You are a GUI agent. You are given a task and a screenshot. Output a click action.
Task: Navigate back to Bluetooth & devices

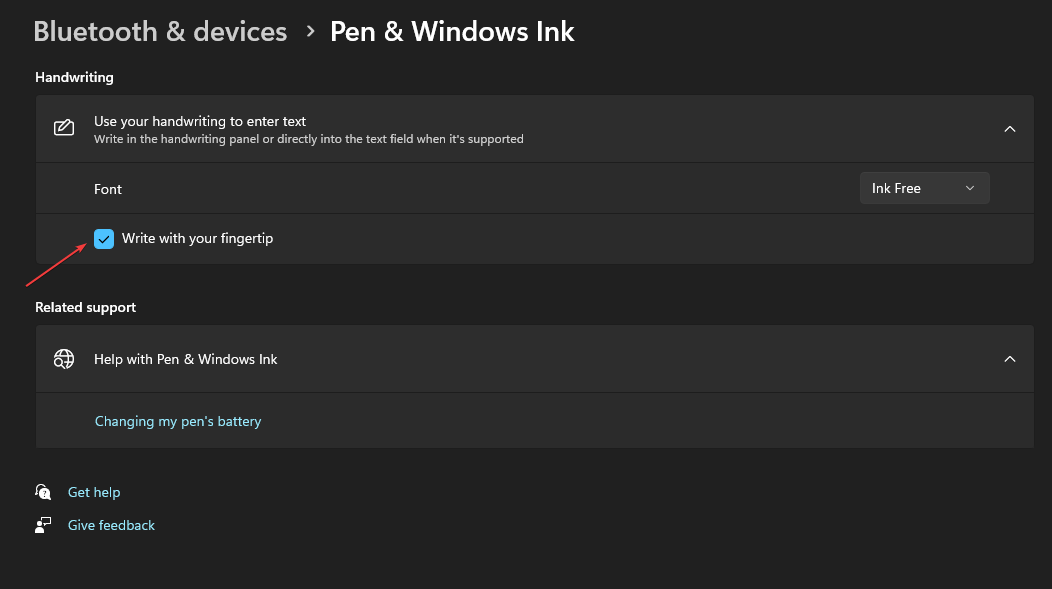(159, 31)
